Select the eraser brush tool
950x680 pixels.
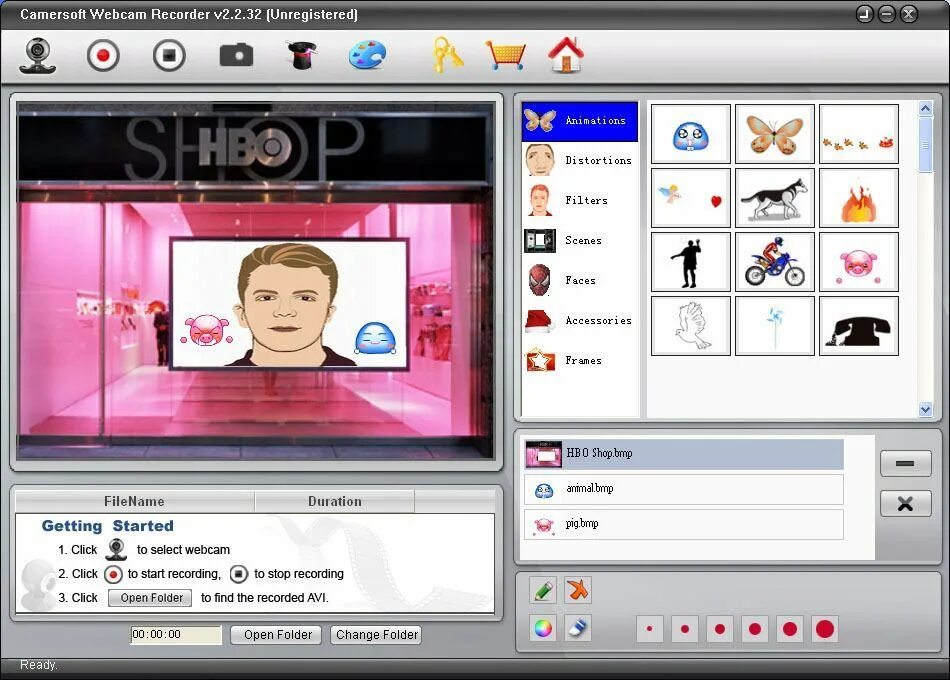pyautogui.click(x=578, y=629)
